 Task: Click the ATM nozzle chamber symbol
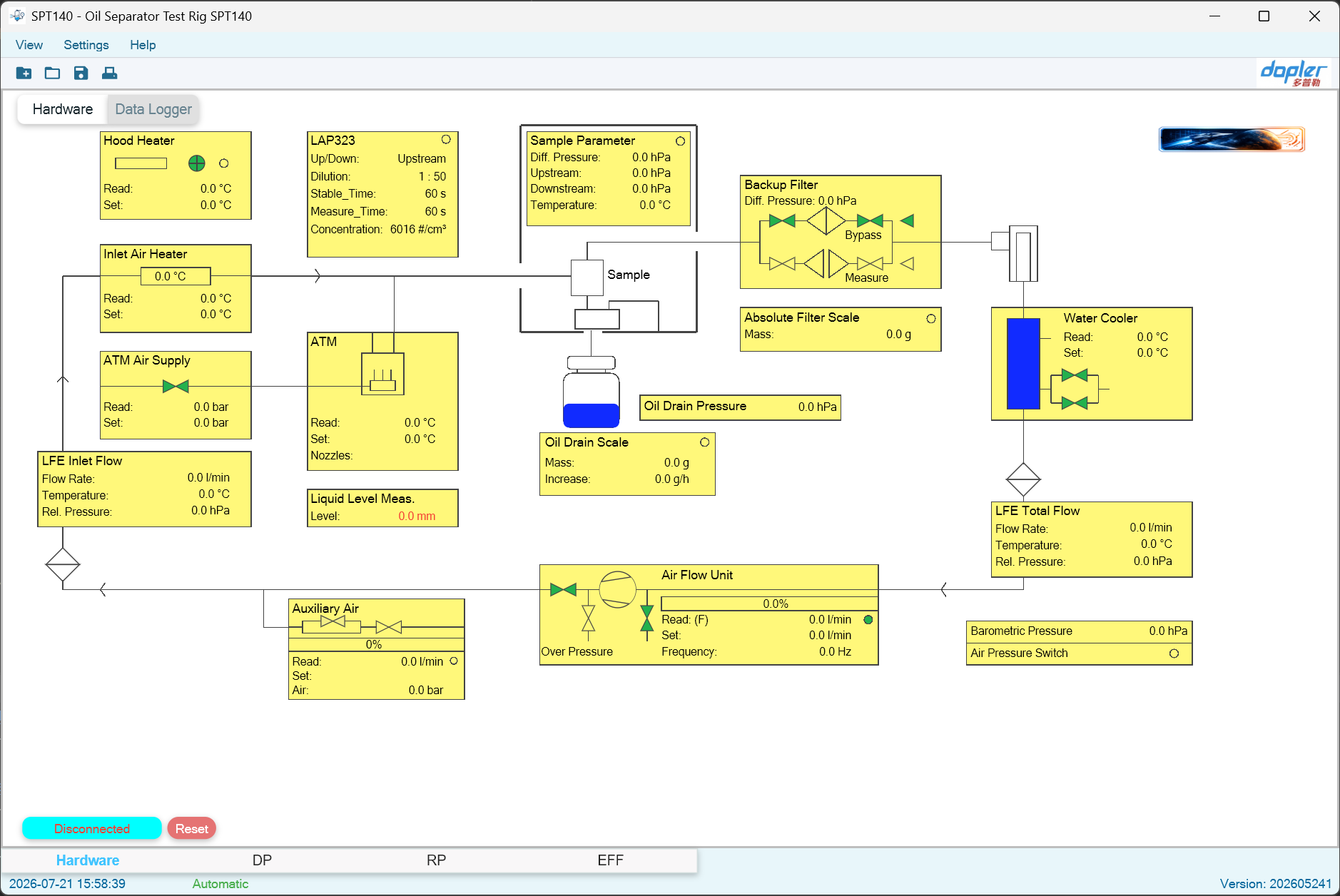(x=382, y=374)
